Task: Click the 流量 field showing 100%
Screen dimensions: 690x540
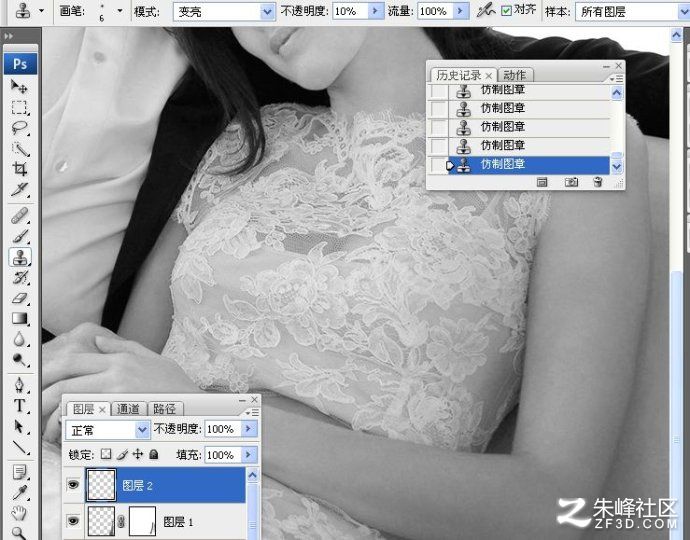Action: tap(435, 11)
